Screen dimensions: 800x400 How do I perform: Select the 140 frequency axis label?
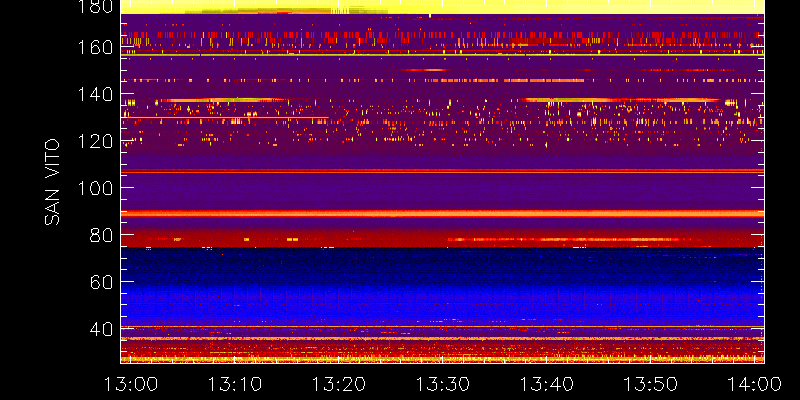click(94, 94)
